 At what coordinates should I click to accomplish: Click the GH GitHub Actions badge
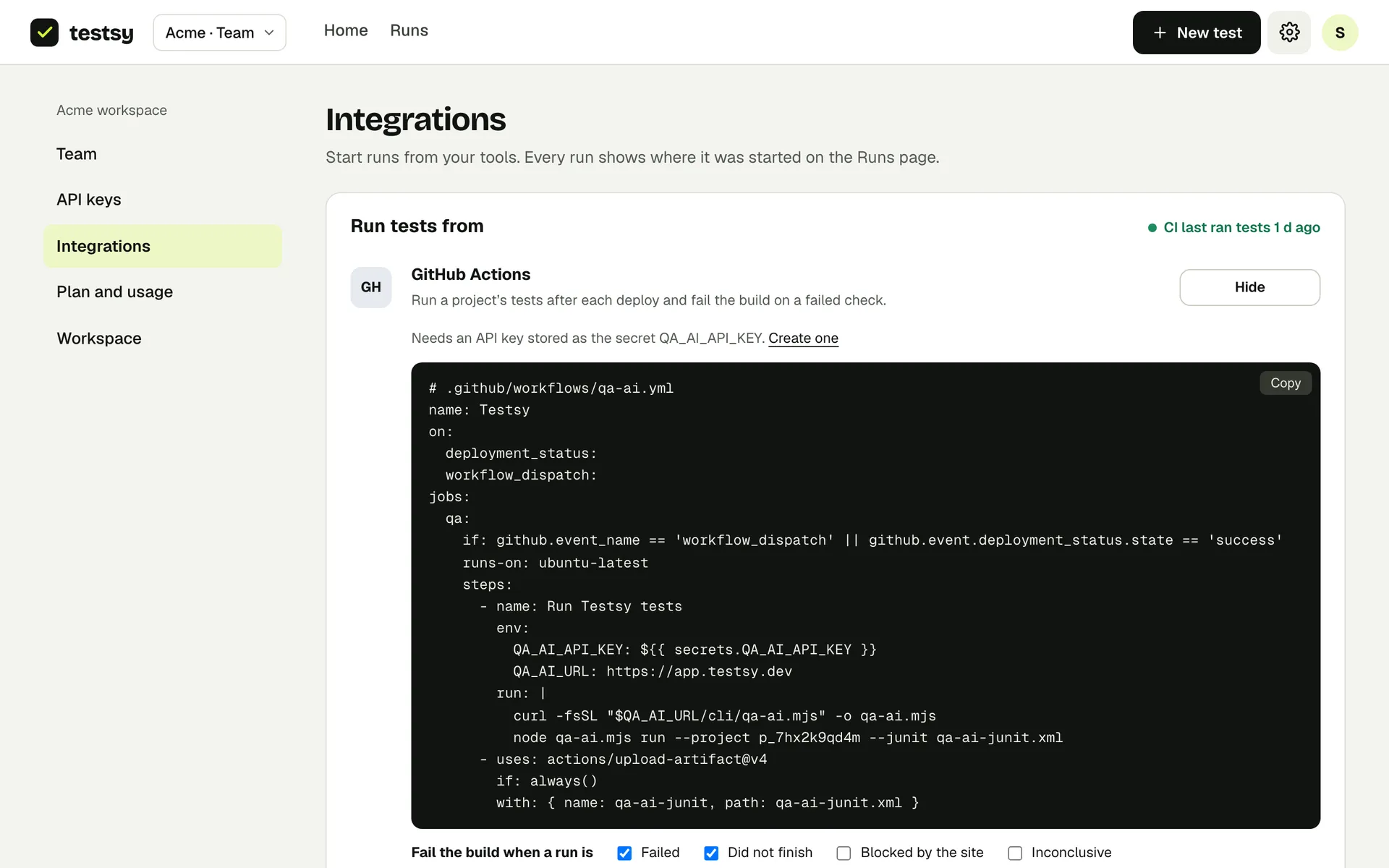coord(371,287)
